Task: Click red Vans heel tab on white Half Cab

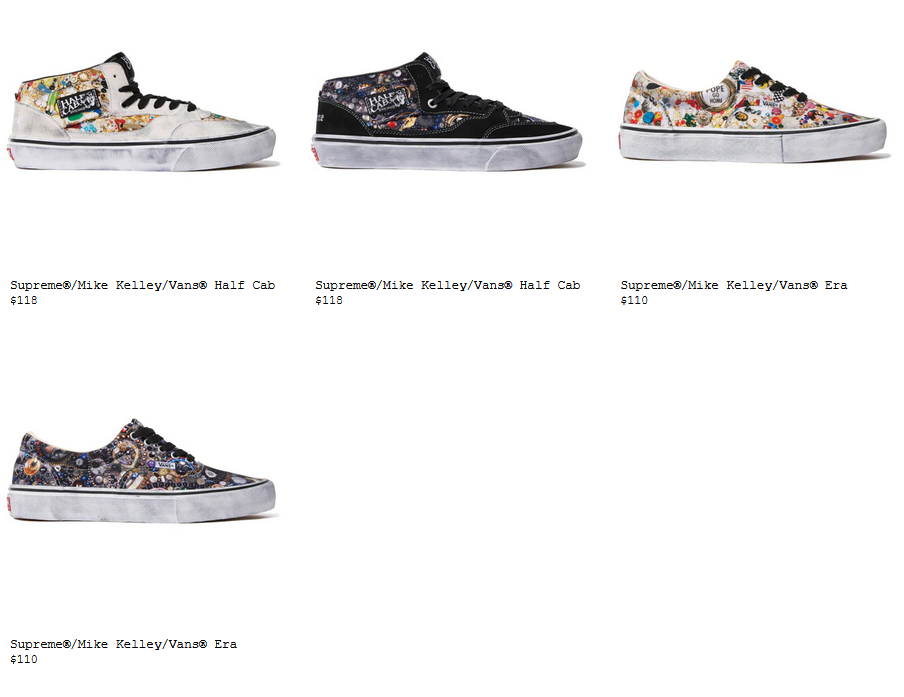Action: pyautogui.click(x=10, y=152)
